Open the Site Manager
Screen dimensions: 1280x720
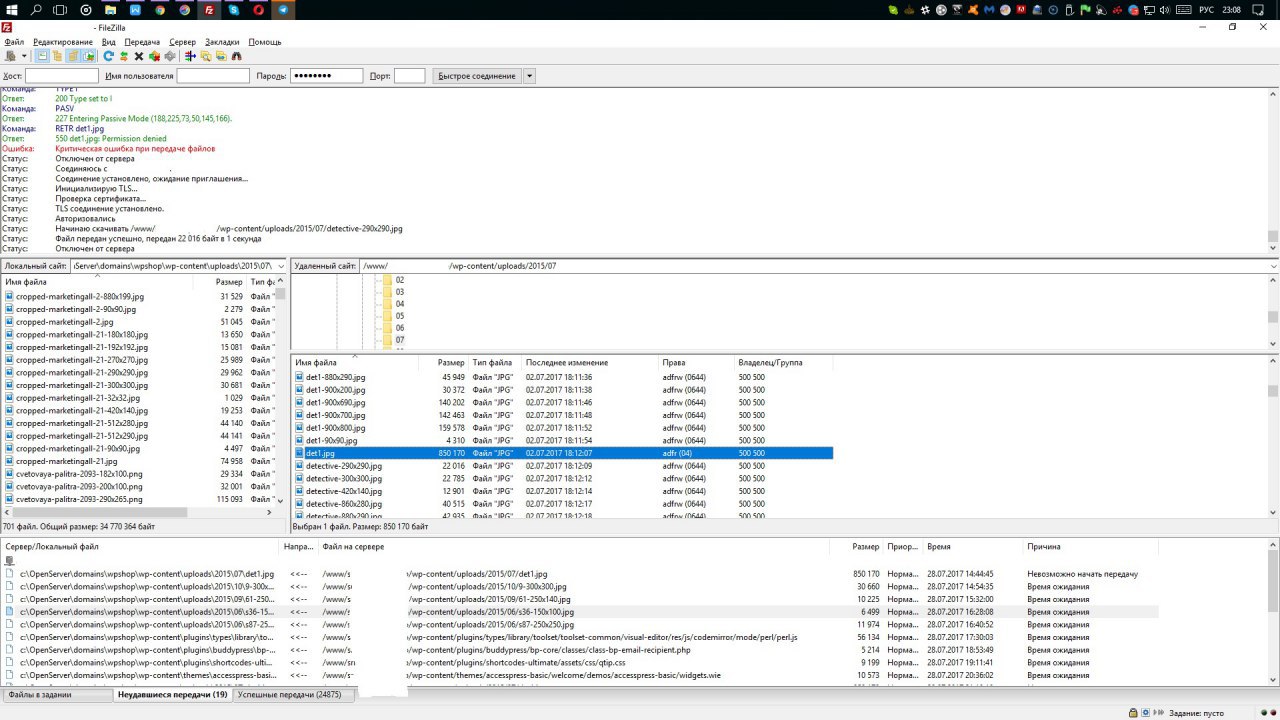click(11, 56)
